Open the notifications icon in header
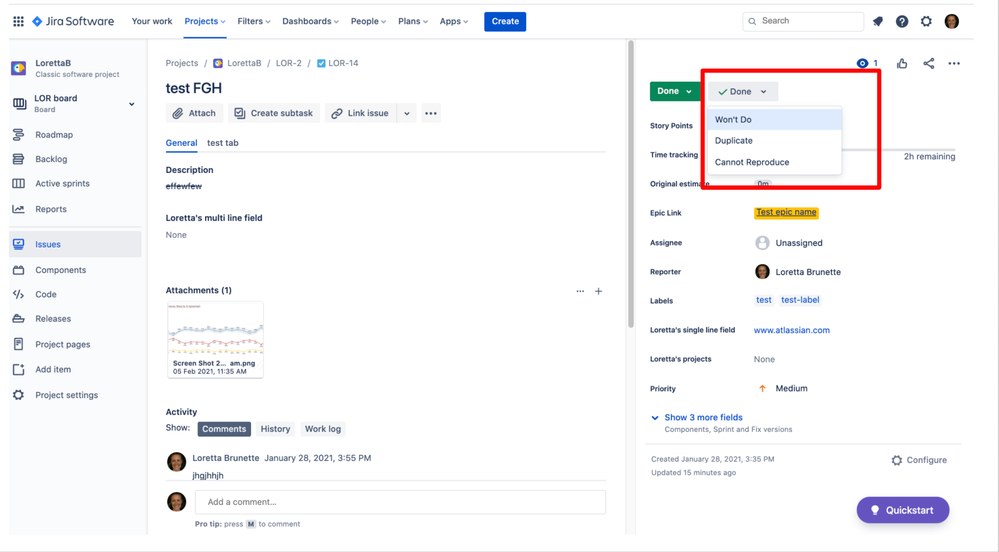 pyautogui.click(x=878, y=21)
